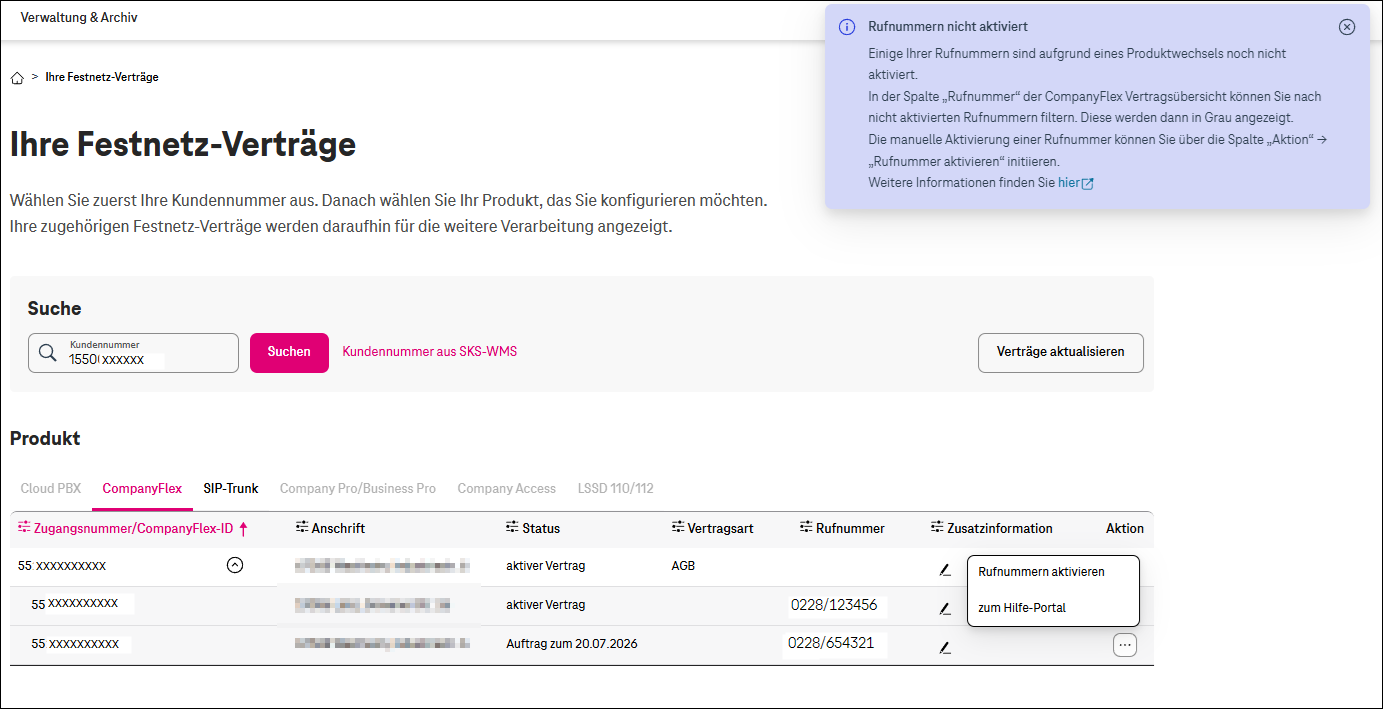Click filter icon of Zusatzinformation column
This screenshot has width=1383, height=709.
click(937, 528)
